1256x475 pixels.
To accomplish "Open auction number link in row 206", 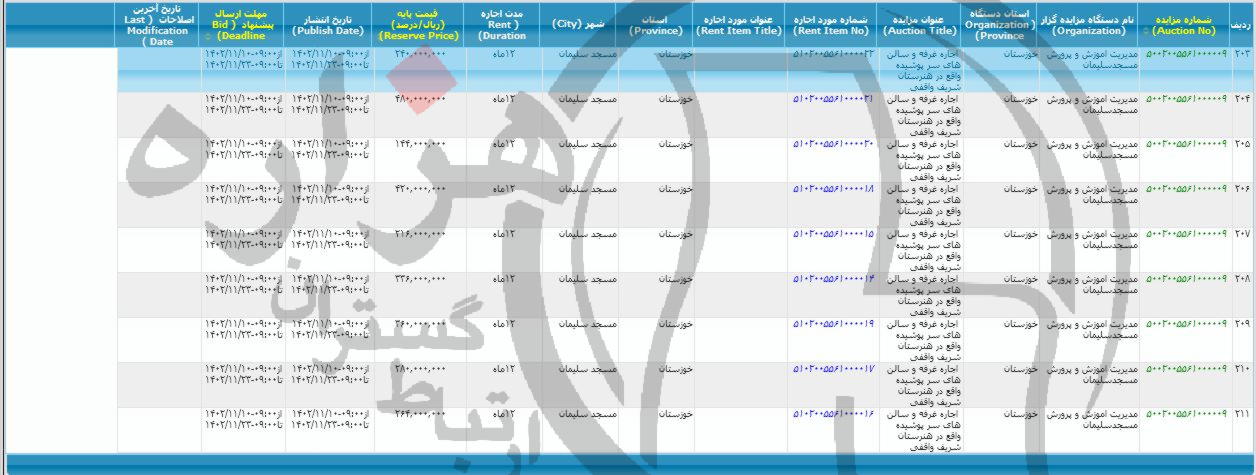I will [1185, 188].
